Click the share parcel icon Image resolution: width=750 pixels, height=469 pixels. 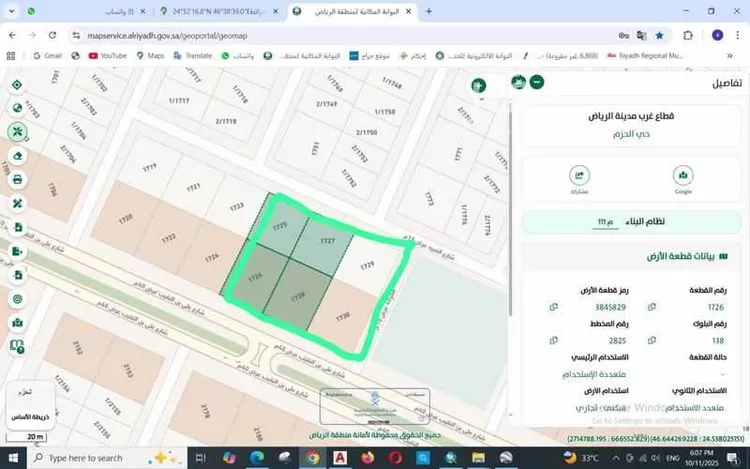point(579,175)
